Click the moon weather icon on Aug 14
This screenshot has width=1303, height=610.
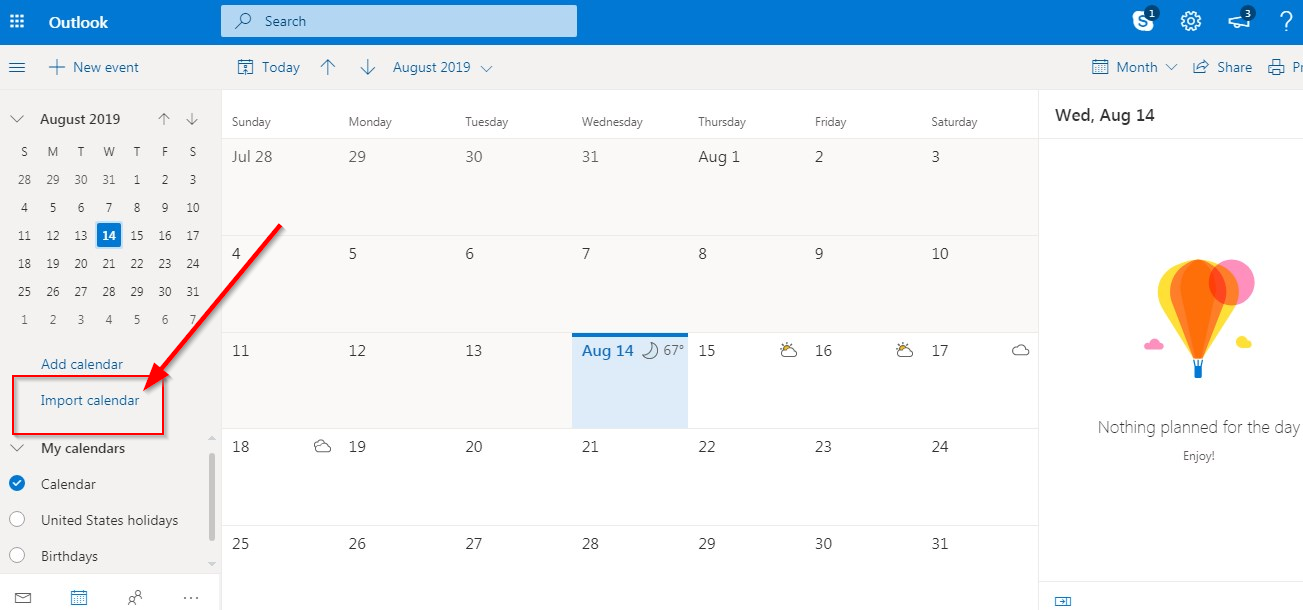[x=650, y=351]
